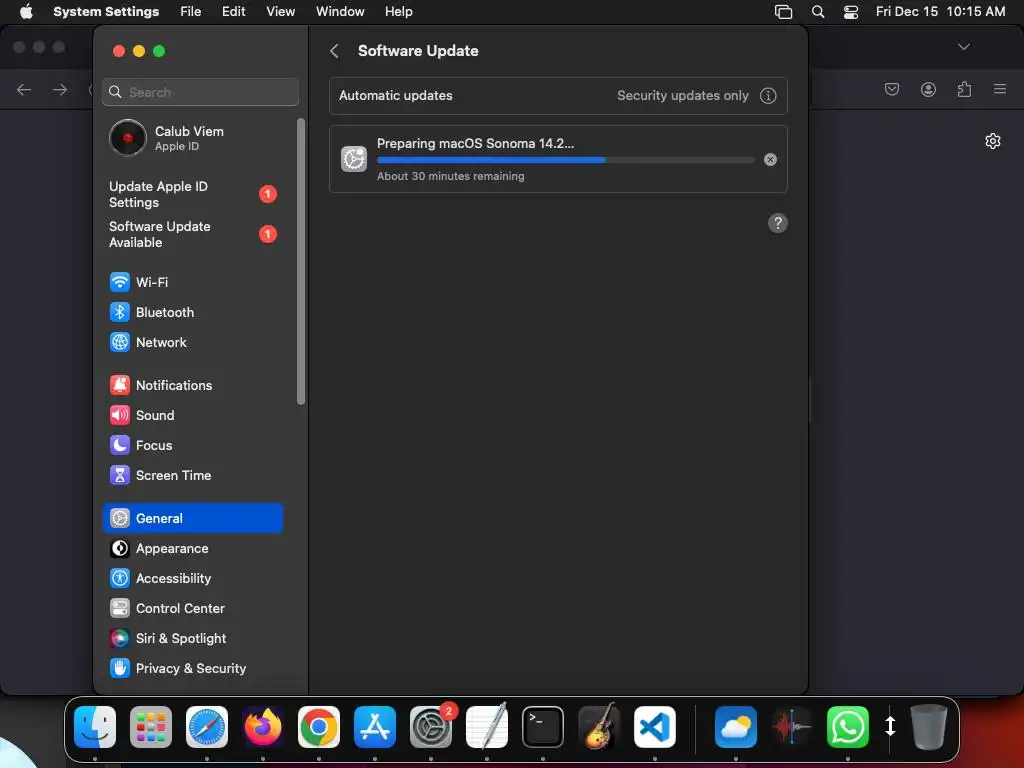The height and width of the screenshot is (768, 1024).
Task: Click Security updates only value
Action: click(682, 95)
